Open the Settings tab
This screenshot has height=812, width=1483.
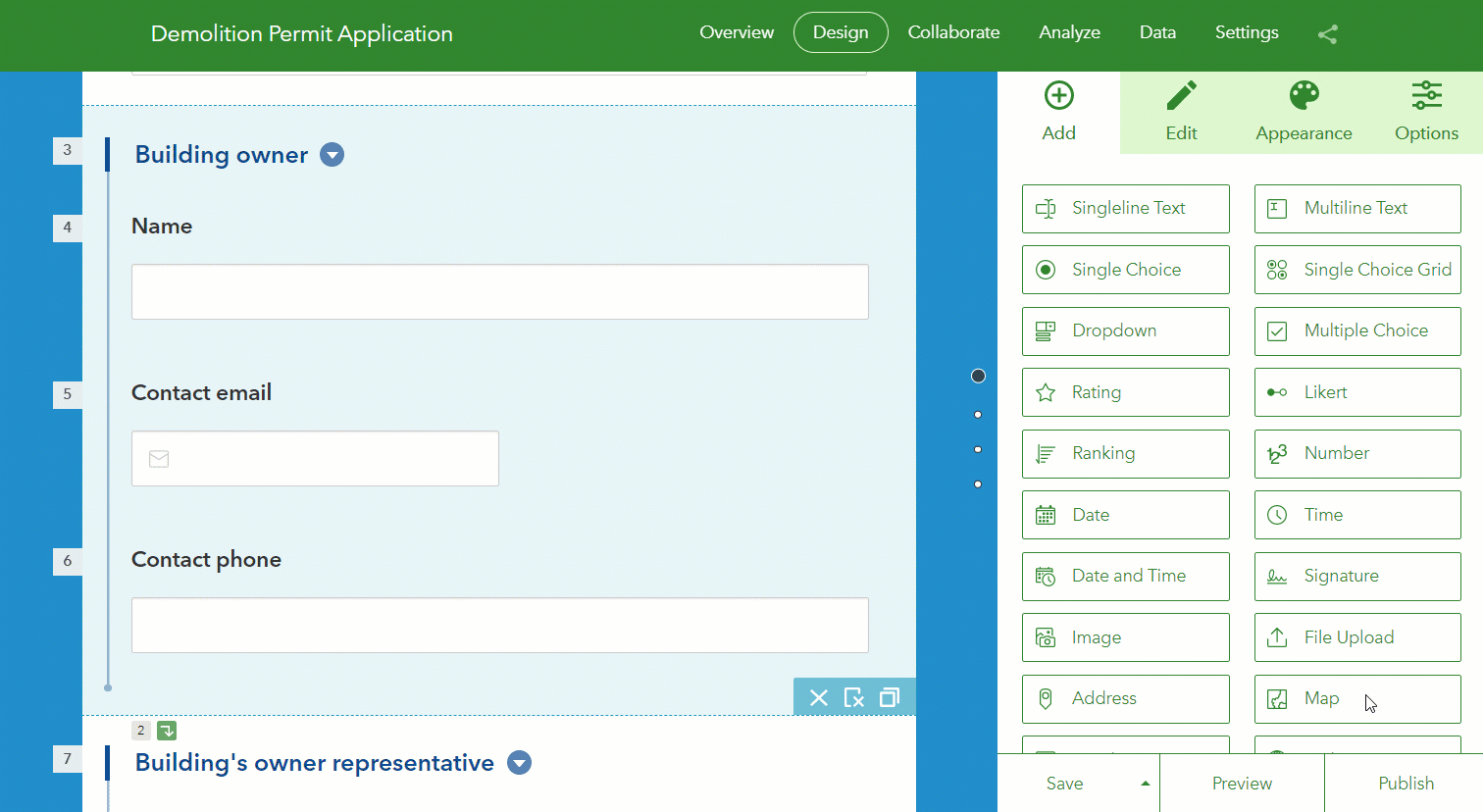[x=1247, y=32]
